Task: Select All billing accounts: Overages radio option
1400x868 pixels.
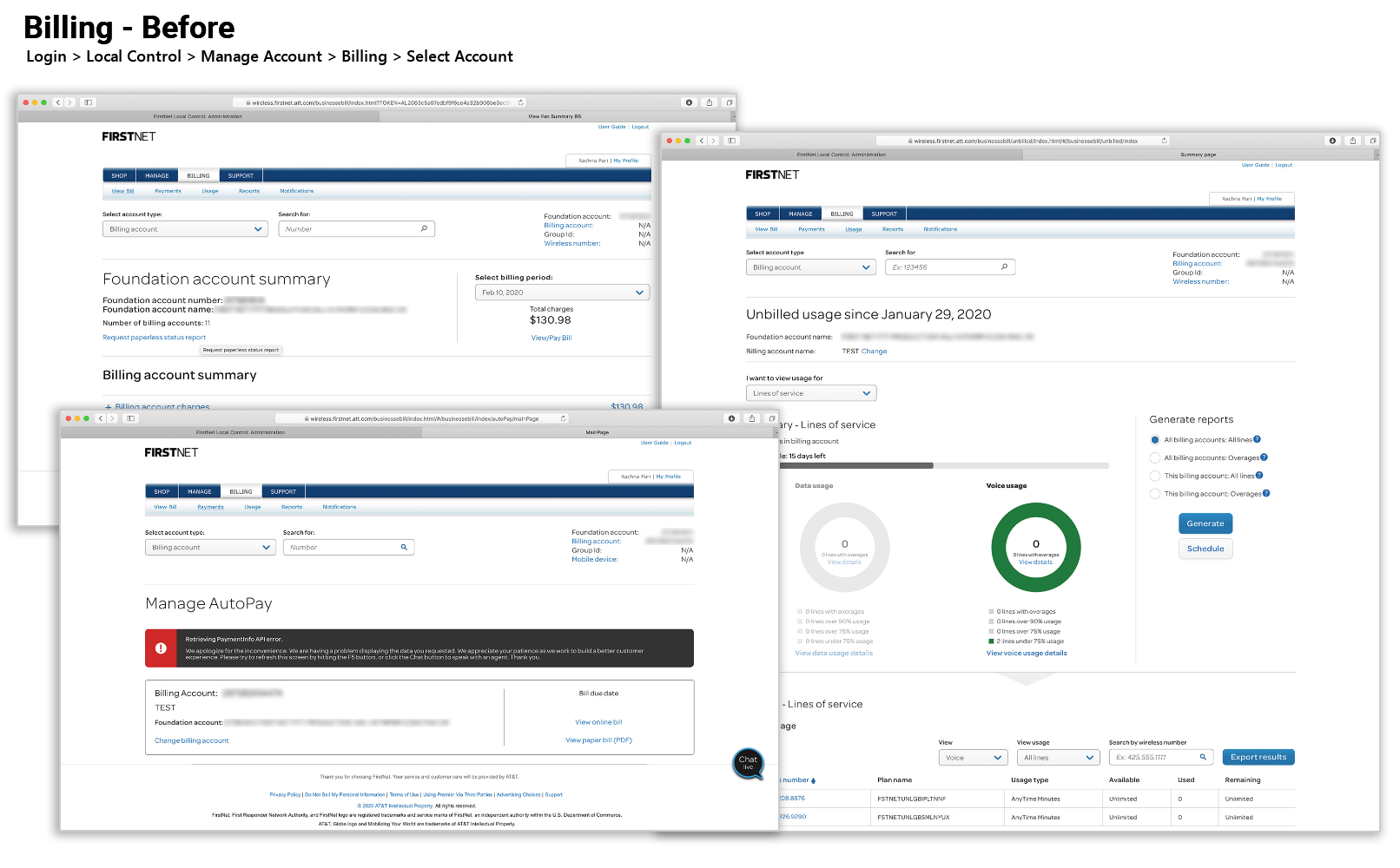Action: [1155, 458]
